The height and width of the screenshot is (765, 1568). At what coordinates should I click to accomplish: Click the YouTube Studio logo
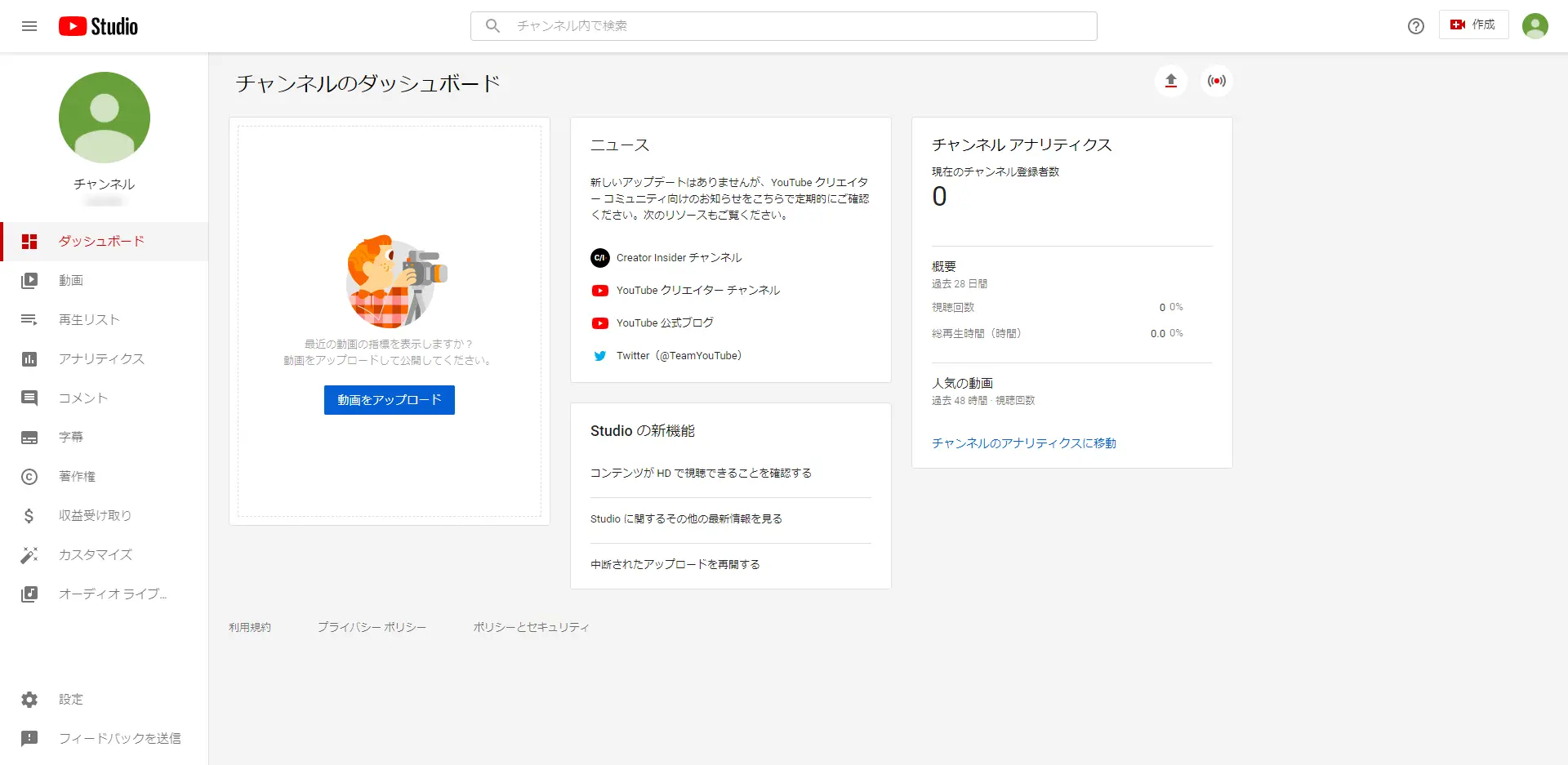98,26
